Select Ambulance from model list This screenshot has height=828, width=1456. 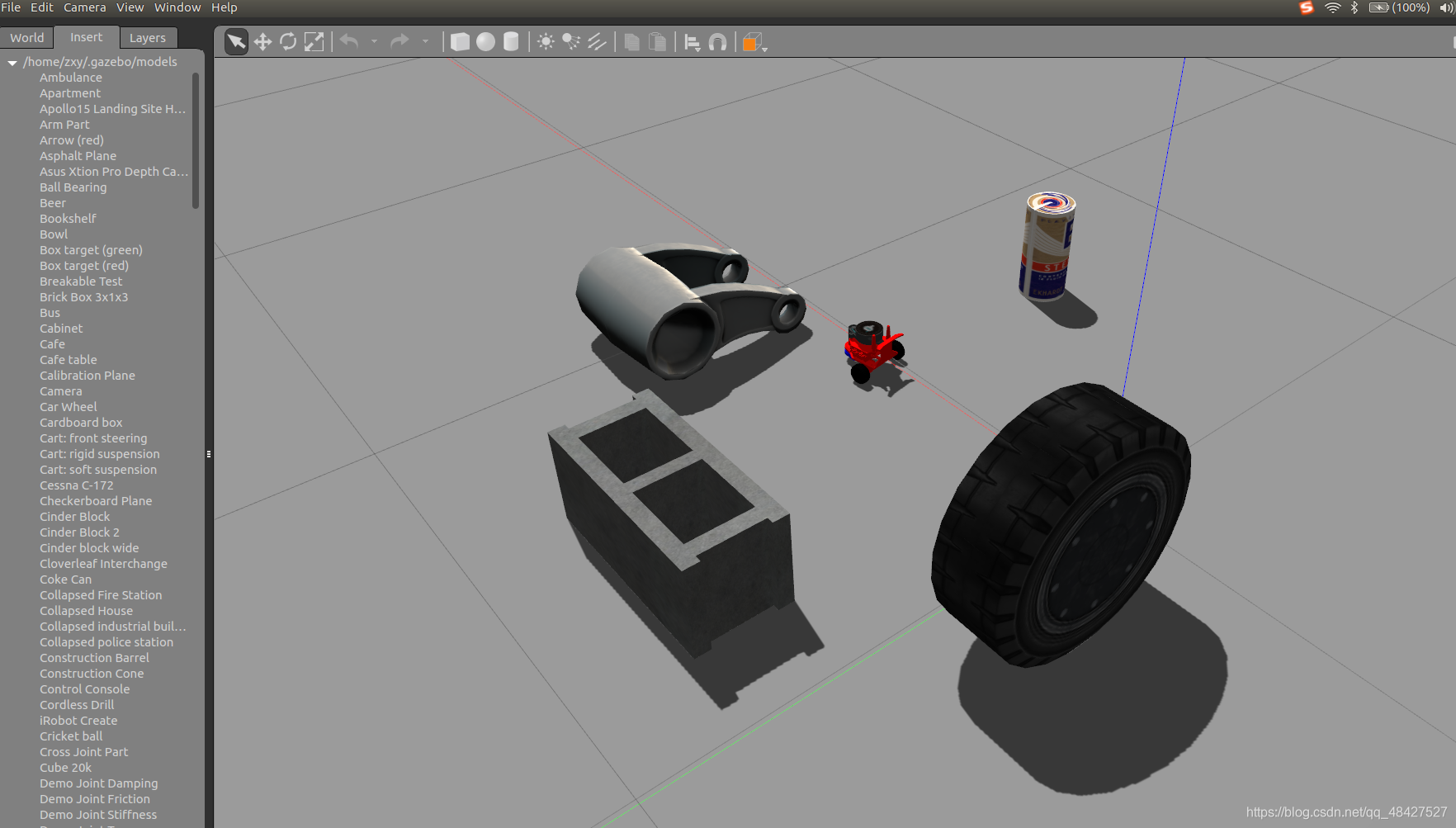pos(71,78)
